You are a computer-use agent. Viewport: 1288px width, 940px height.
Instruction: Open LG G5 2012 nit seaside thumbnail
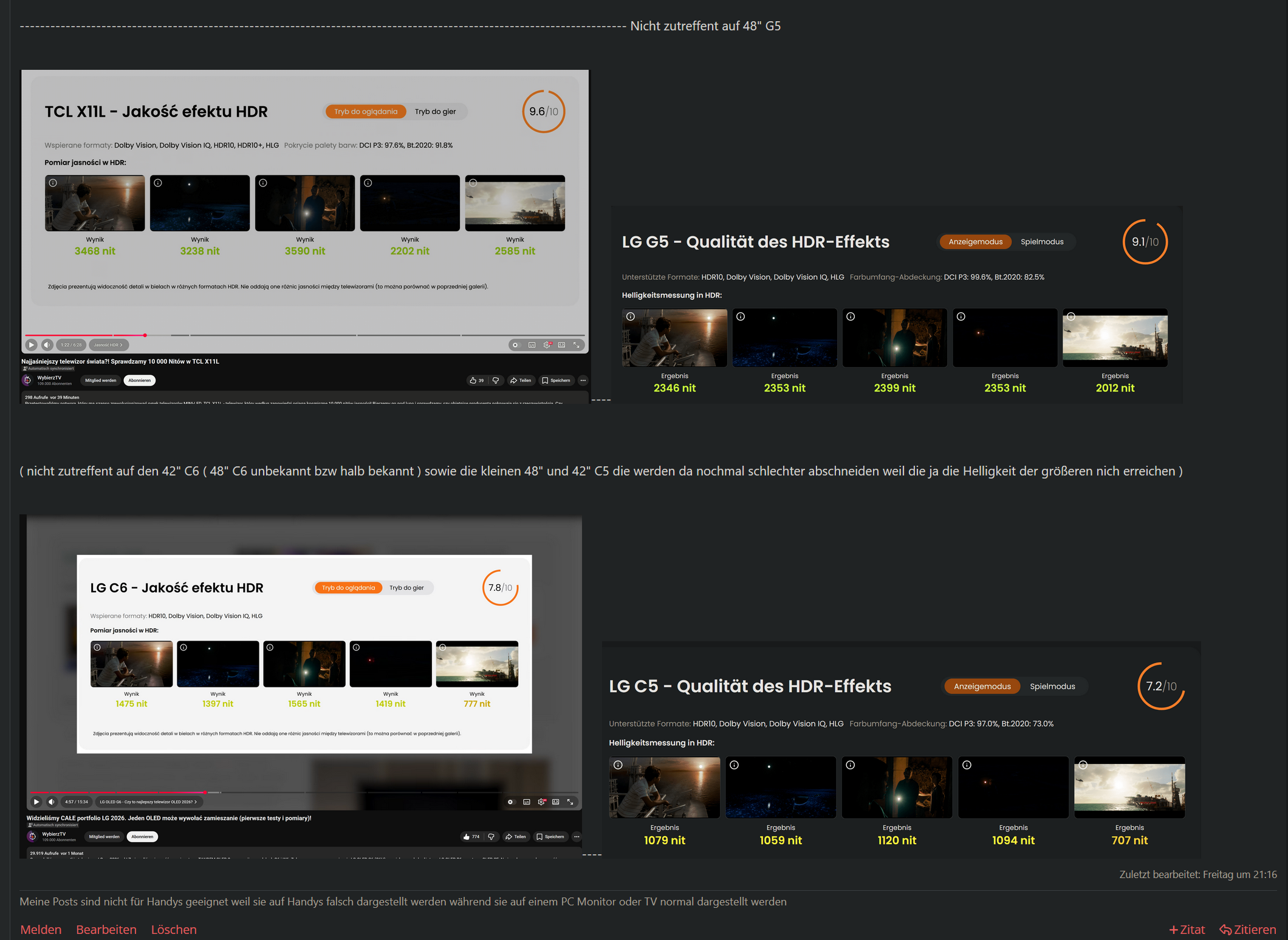point(1115,338)
